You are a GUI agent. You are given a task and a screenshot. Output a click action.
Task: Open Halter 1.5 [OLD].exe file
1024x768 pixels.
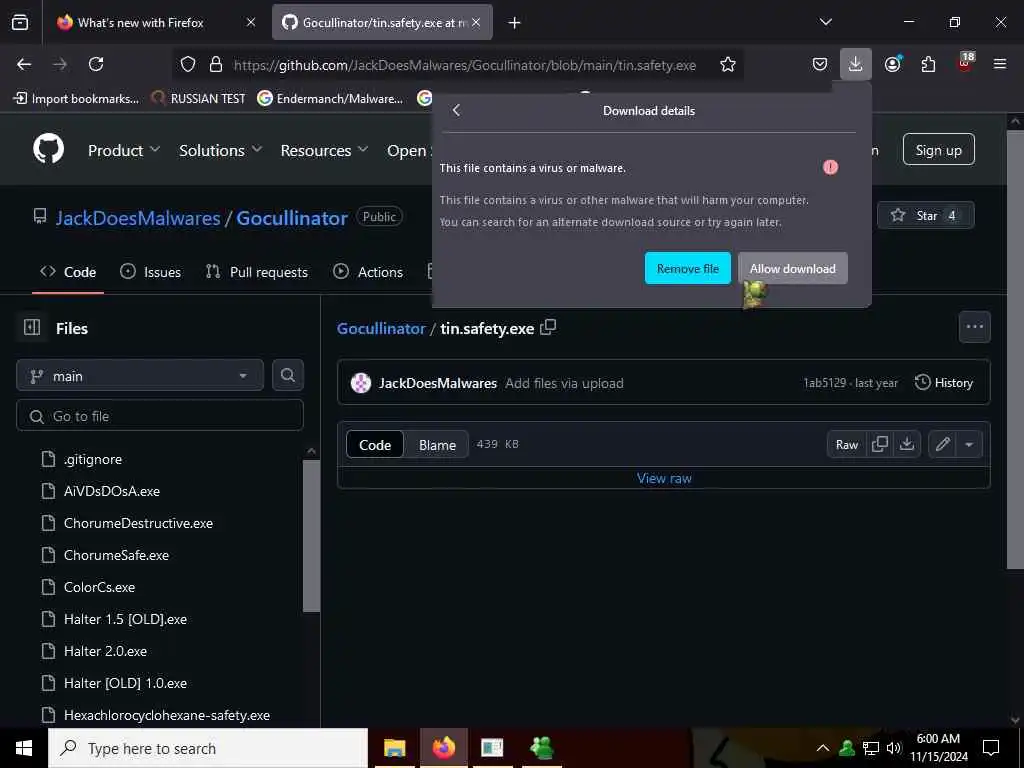coord(125,619)
